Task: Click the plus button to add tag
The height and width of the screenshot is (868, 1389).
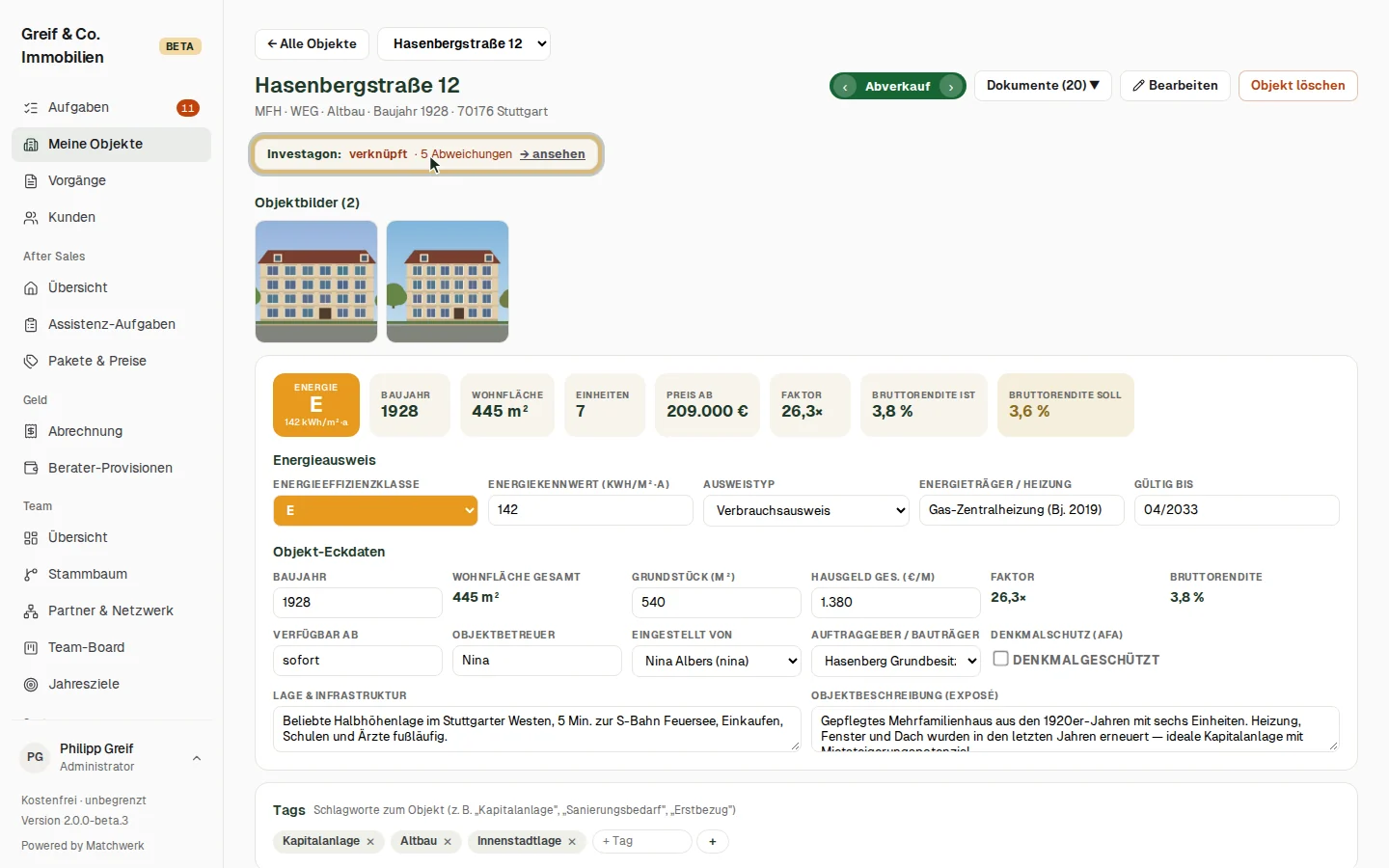Action: point(713,842)
